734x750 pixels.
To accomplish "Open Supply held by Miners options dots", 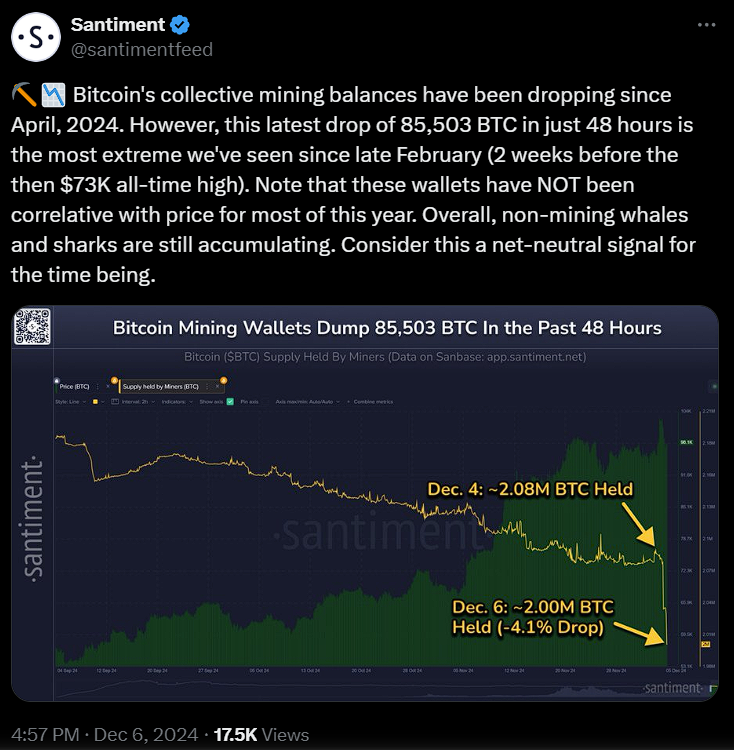I will (207, 386).
